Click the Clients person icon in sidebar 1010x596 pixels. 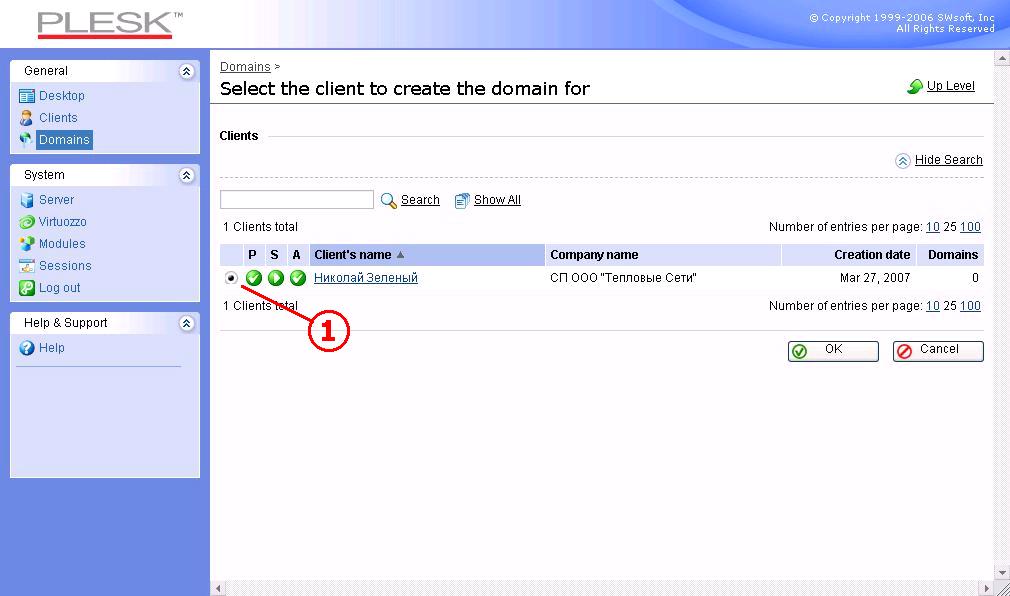pos(27,118)
